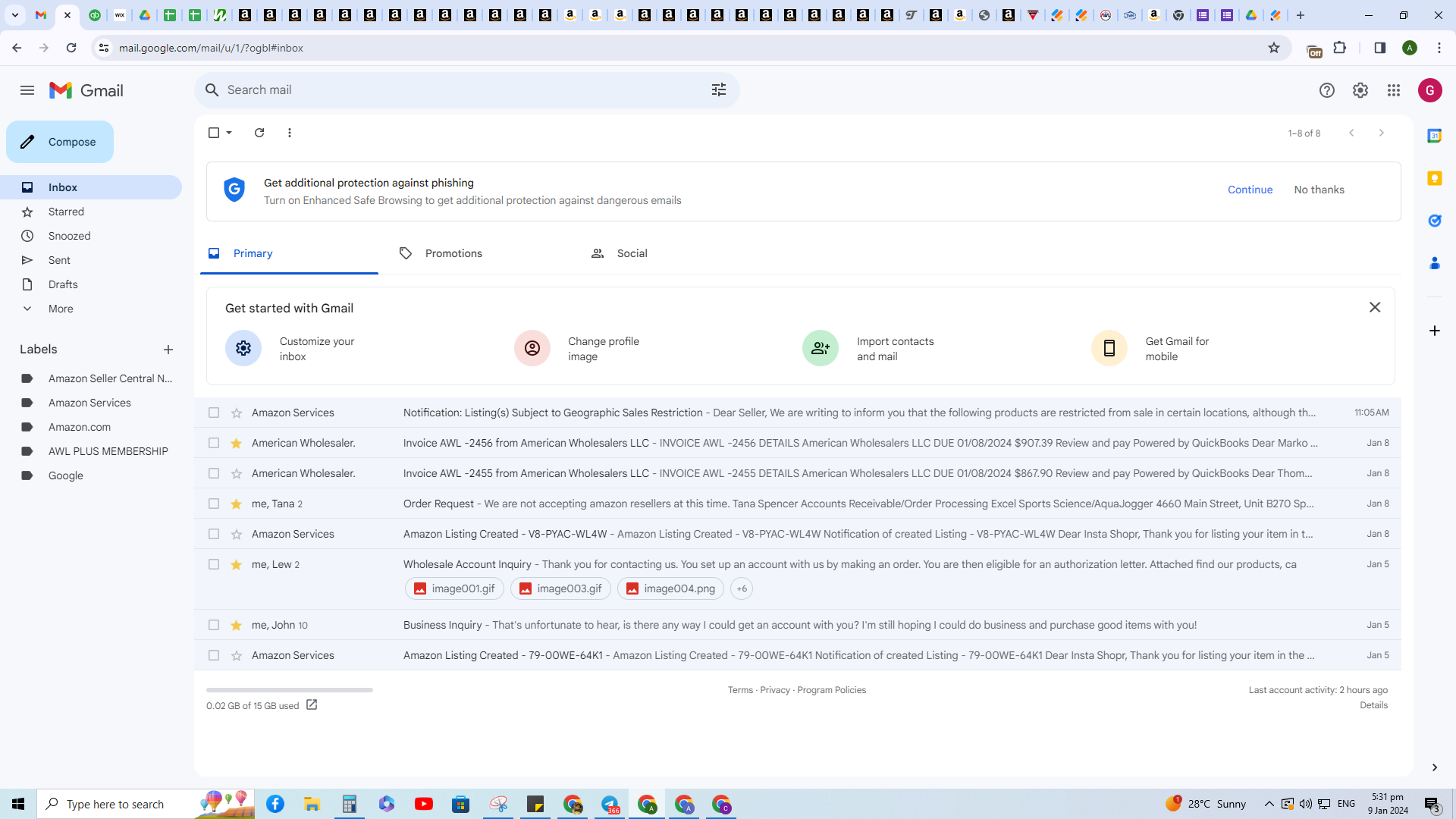Screen dimensions: 1456x819
Task: Switch to the Primary tab
Action: (289, 253)
